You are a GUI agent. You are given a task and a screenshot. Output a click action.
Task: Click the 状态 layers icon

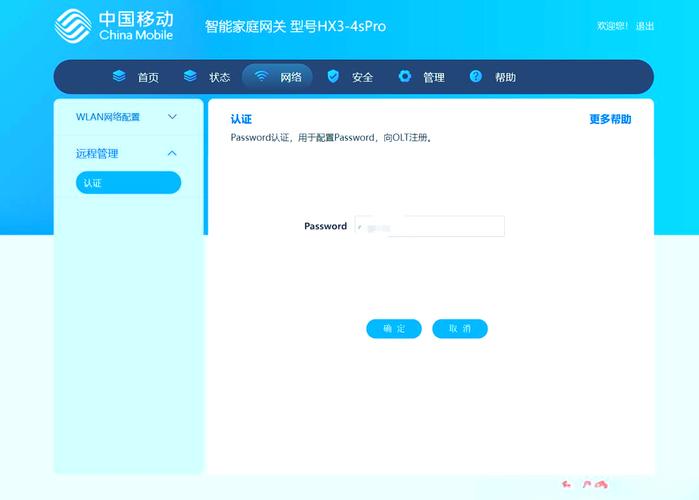click(x=190, y=76)
